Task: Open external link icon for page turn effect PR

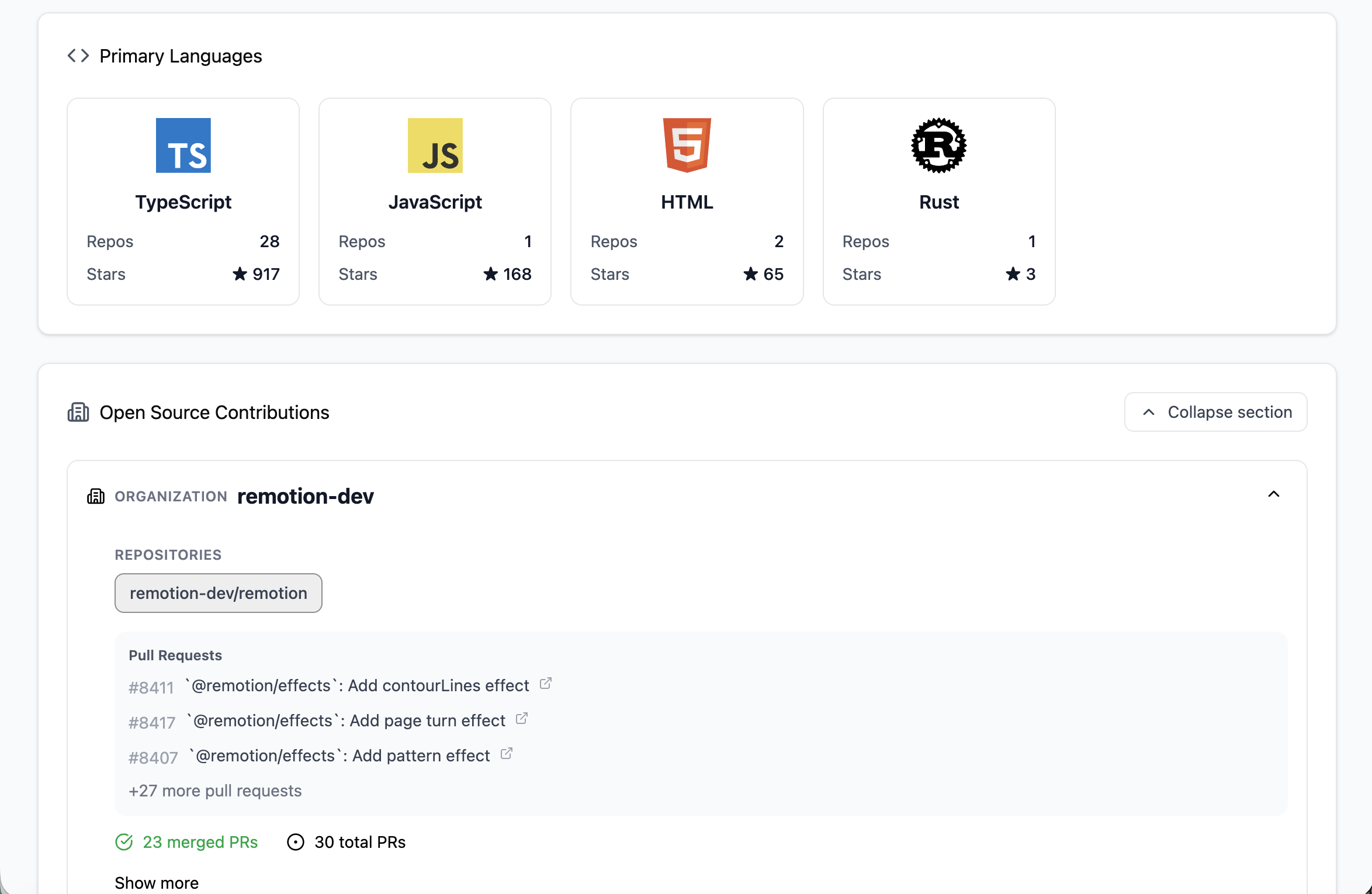Action: tap(521, 718)
